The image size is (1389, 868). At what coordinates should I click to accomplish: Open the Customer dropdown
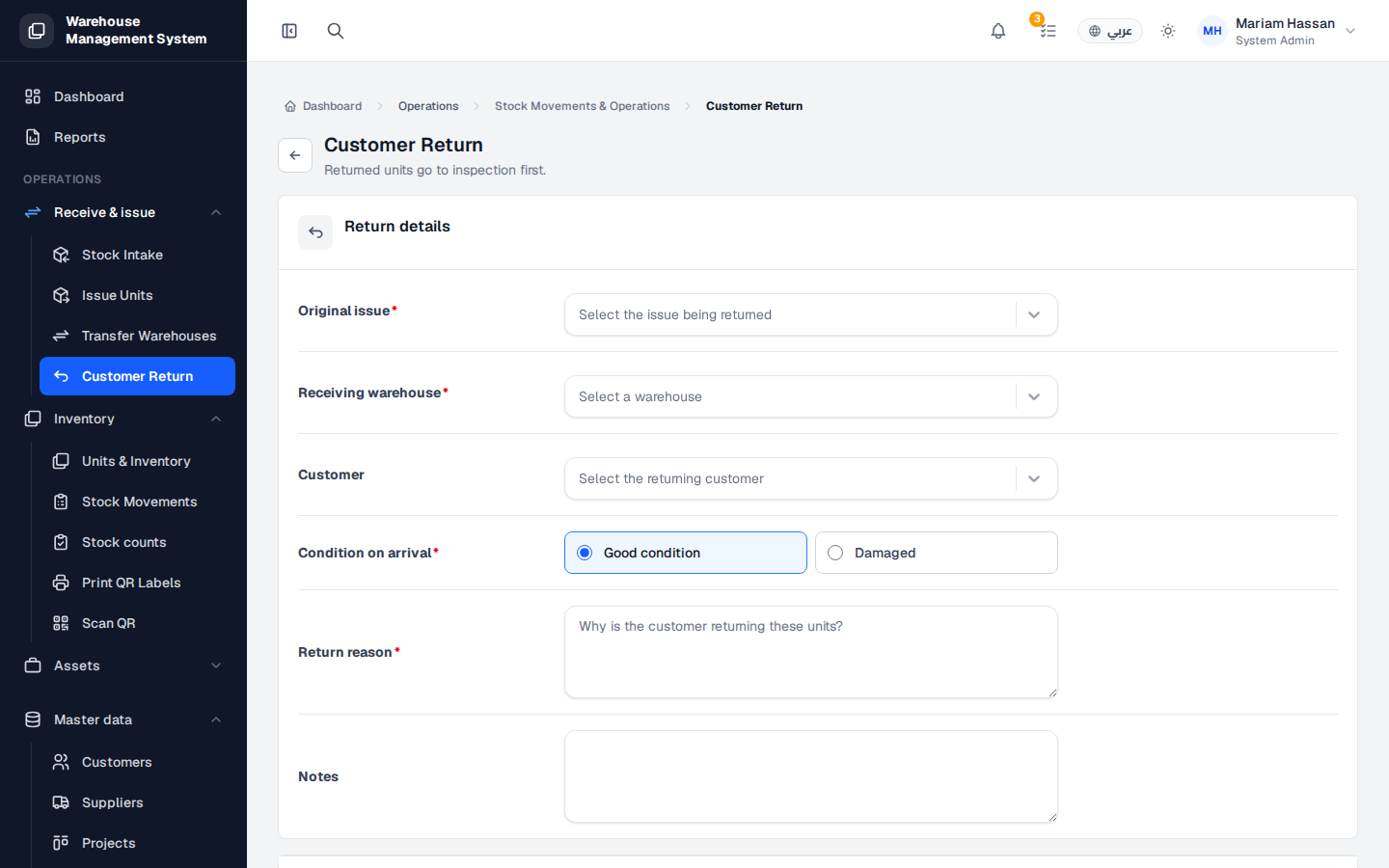[811, 478]
